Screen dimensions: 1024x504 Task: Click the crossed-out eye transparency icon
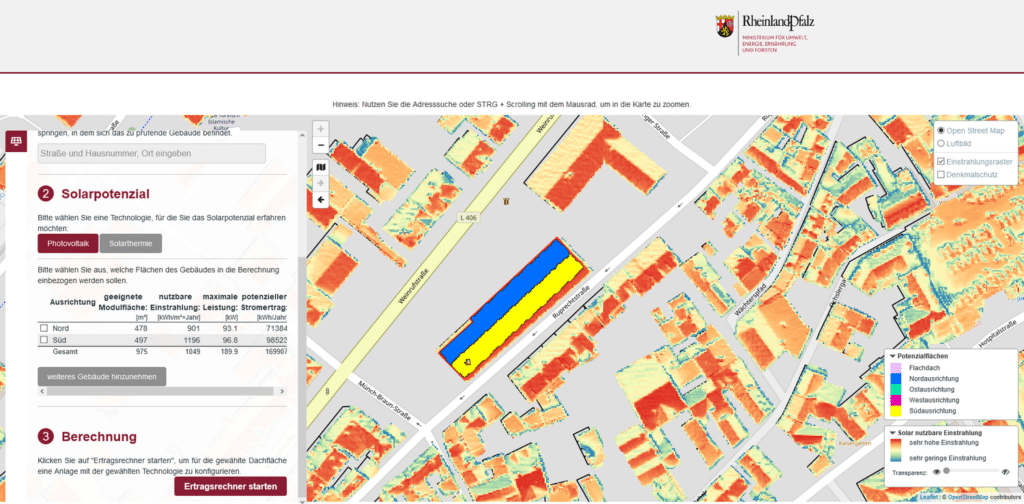(1005, 470)
